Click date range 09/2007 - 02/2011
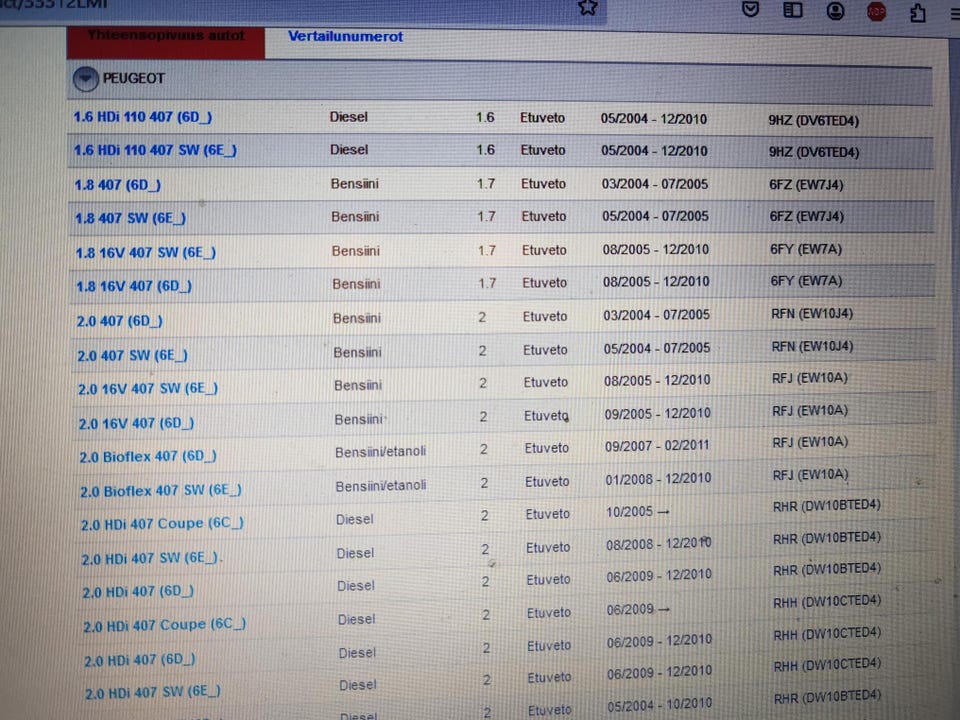 657,446
